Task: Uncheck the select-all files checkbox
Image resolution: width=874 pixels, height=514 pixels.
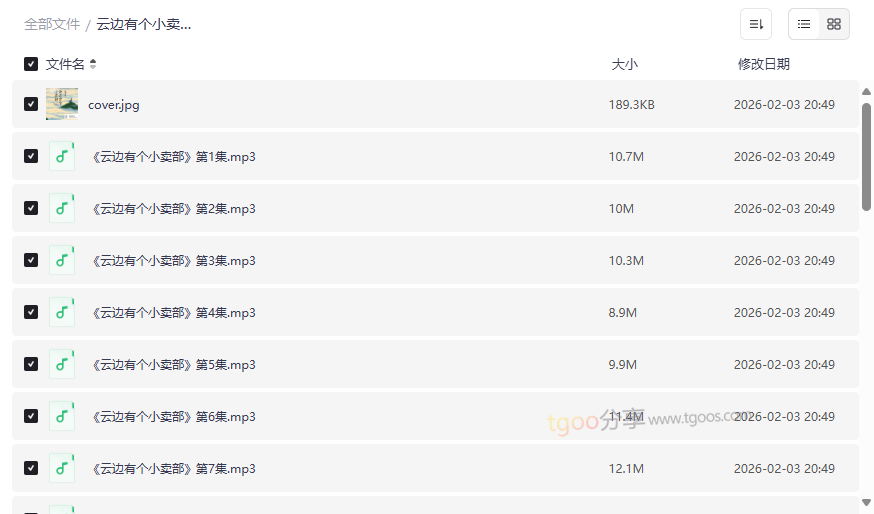Action: click(31, 64)
